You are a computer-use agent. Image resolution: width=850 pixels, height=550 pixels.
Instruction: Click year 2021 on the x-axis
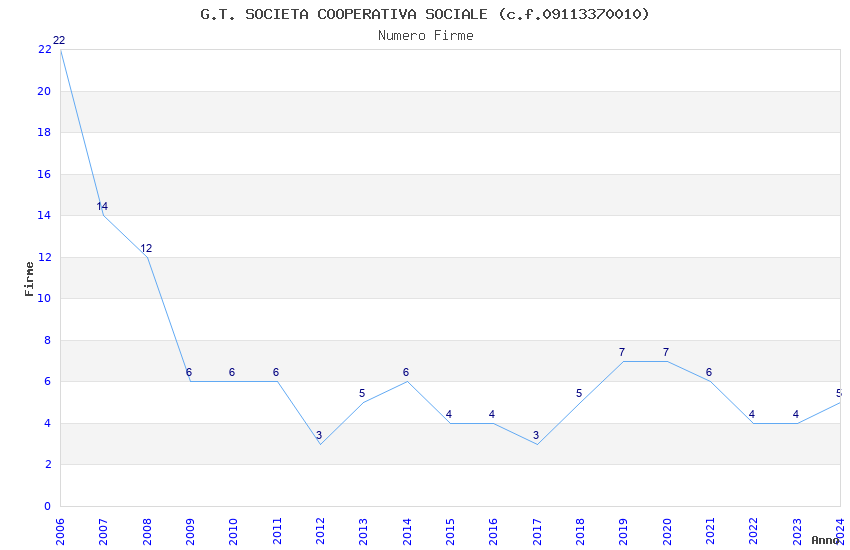click(x=710, y=532)
